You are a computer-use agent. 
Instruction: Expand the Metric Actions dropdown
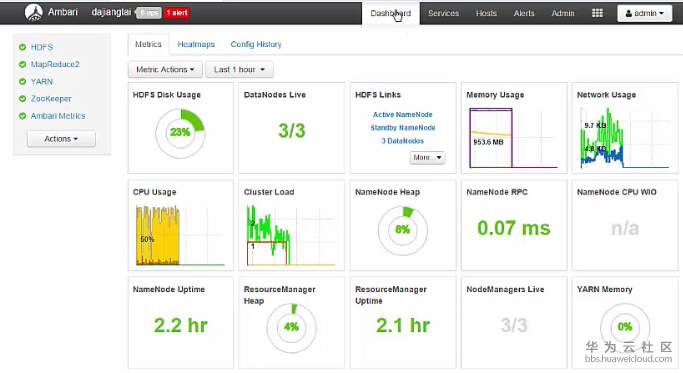coord(165,70)
